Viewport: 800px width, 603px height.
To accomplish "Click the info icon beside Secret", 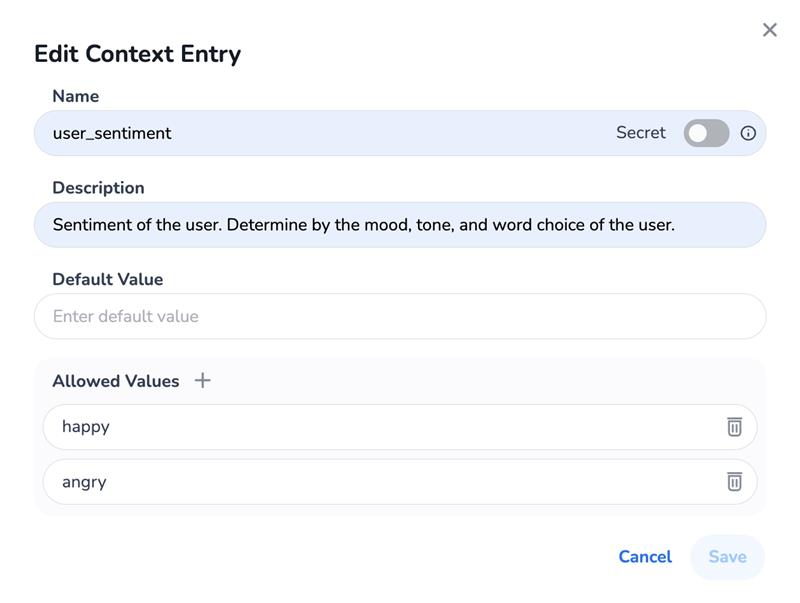I will pyautogui.click(x=748, y=133).
